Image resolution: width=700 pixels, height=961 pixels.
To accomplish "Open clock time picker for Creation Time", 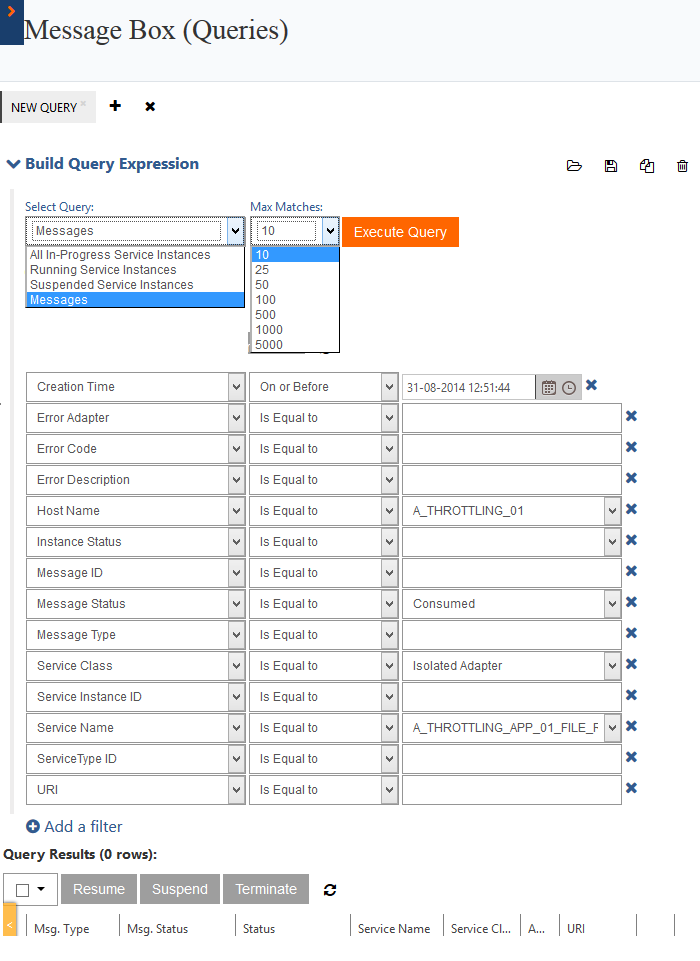I will click(569, 387).
